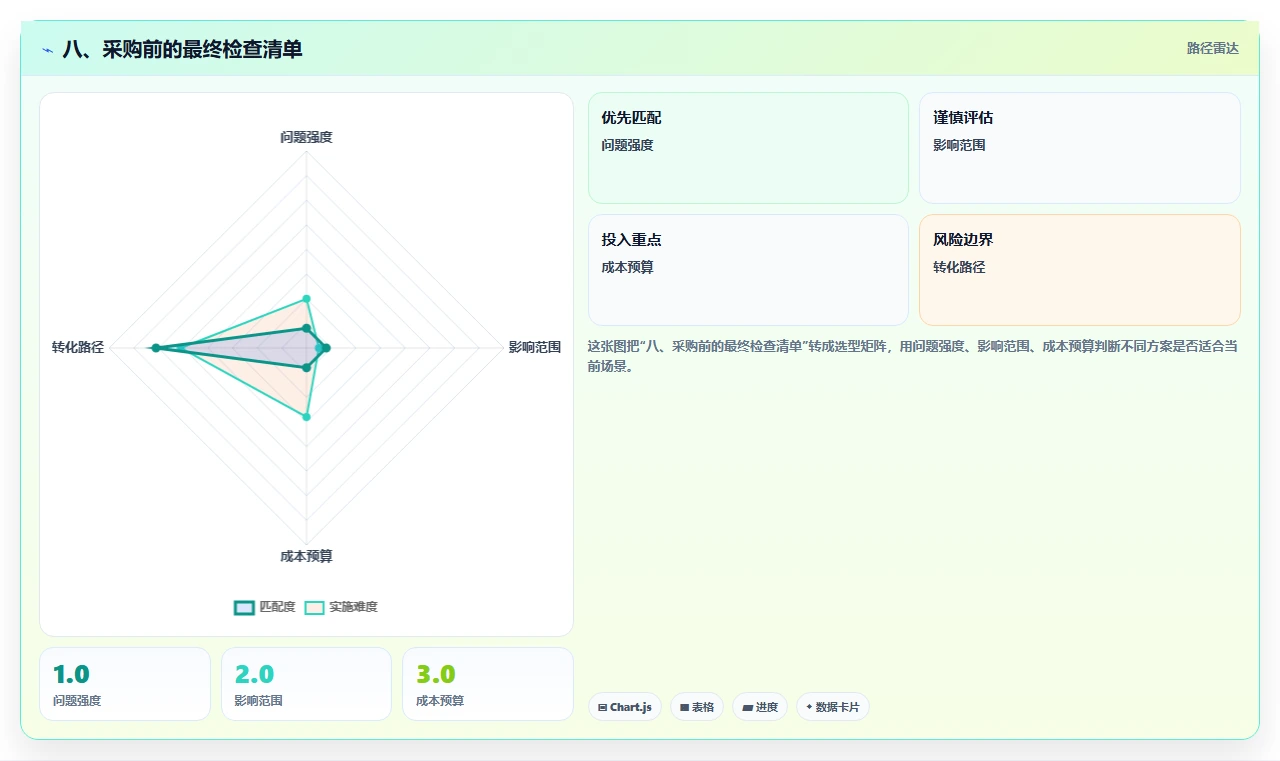This screenshot has width=1280, height=761.
Task: Click the lightning icon beside the title
Action: [x=48, y=50]
